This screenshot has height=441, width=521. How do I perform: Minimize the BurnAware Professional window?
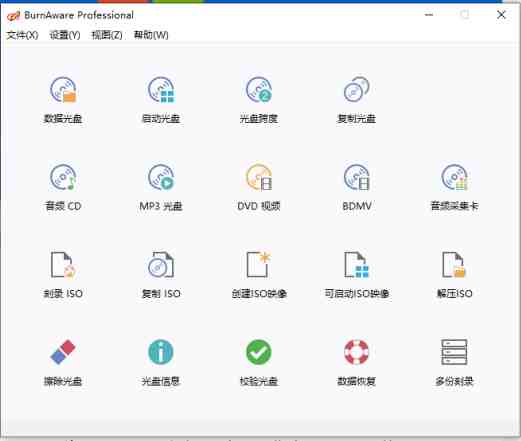coord(429,15)
